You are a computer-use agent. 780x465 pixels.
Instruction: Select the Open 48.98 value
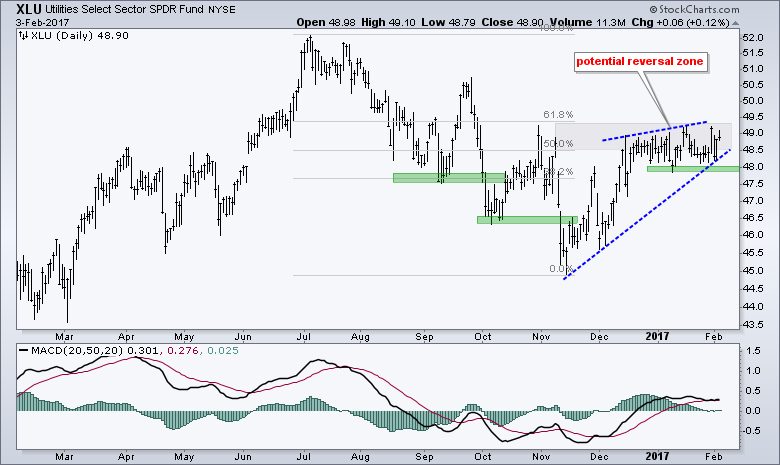[x=327, y=22]
